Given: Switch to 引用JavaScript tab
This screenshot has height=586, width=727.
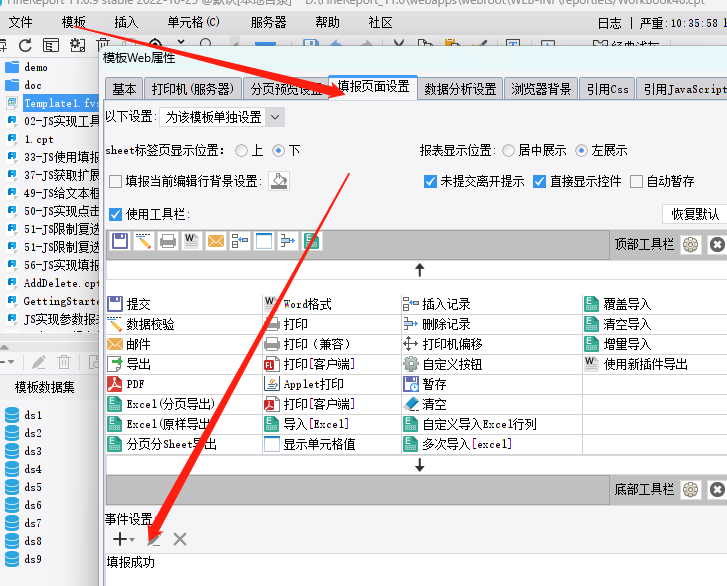Looking at the screenshot, I should pos(682,89).
